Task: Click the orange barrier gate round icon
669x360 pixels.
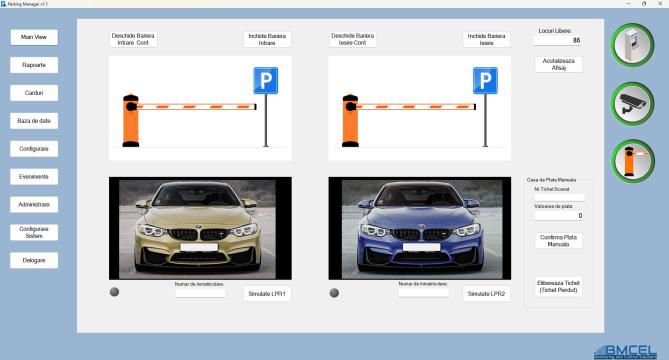Action: [632, 162]
